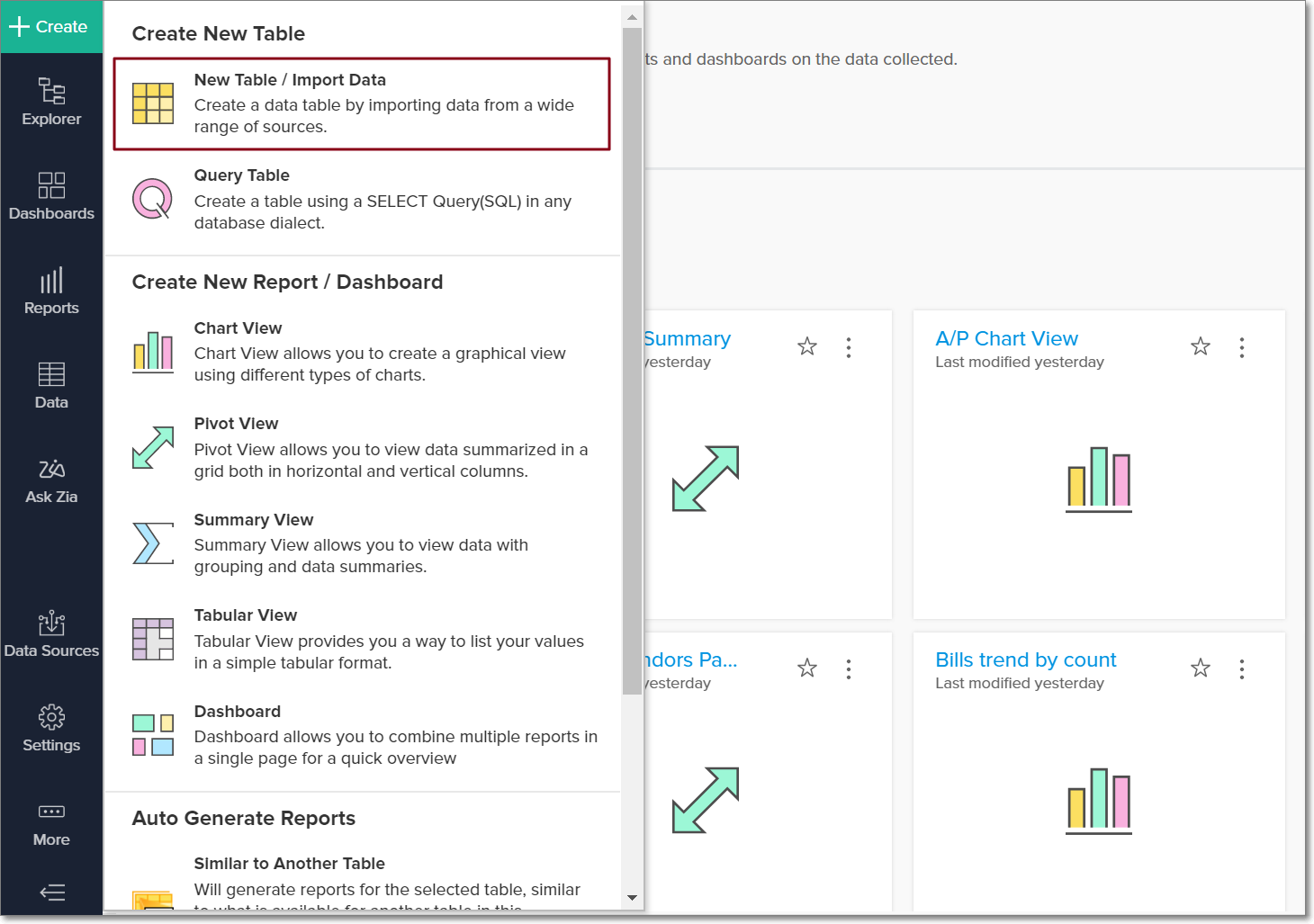
Task: Collapse the left sidebar panel
Action: [52, 893]
